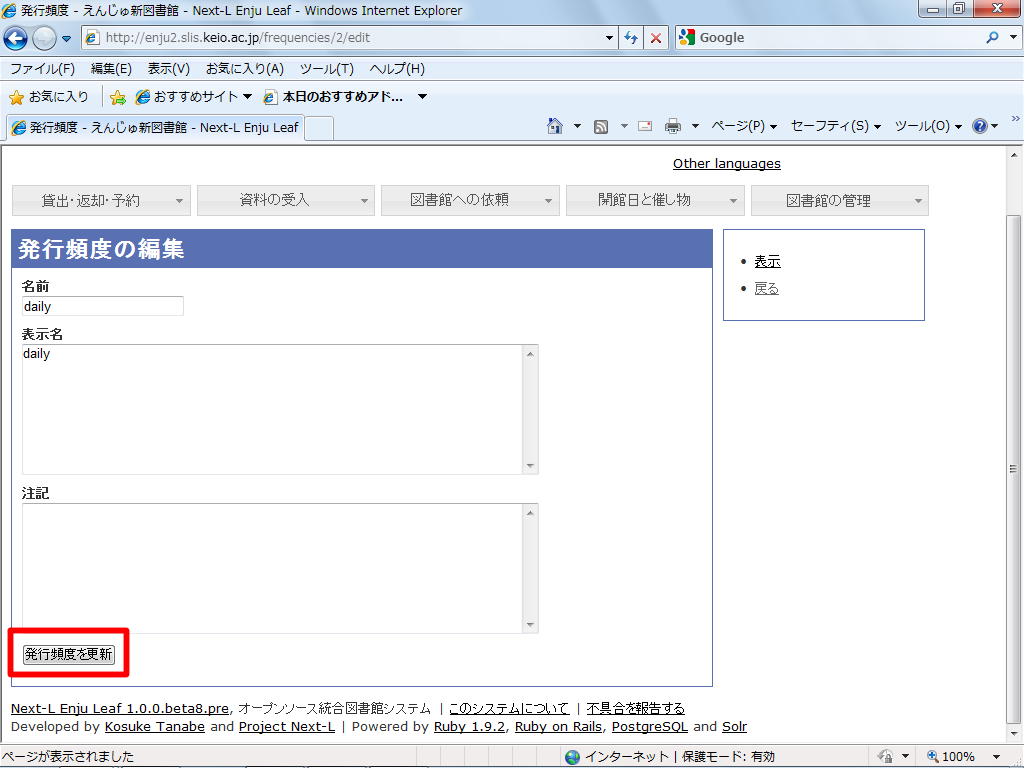Open the ファイル(F) menu
1024x768 pixels.
(x=42, y=69)
